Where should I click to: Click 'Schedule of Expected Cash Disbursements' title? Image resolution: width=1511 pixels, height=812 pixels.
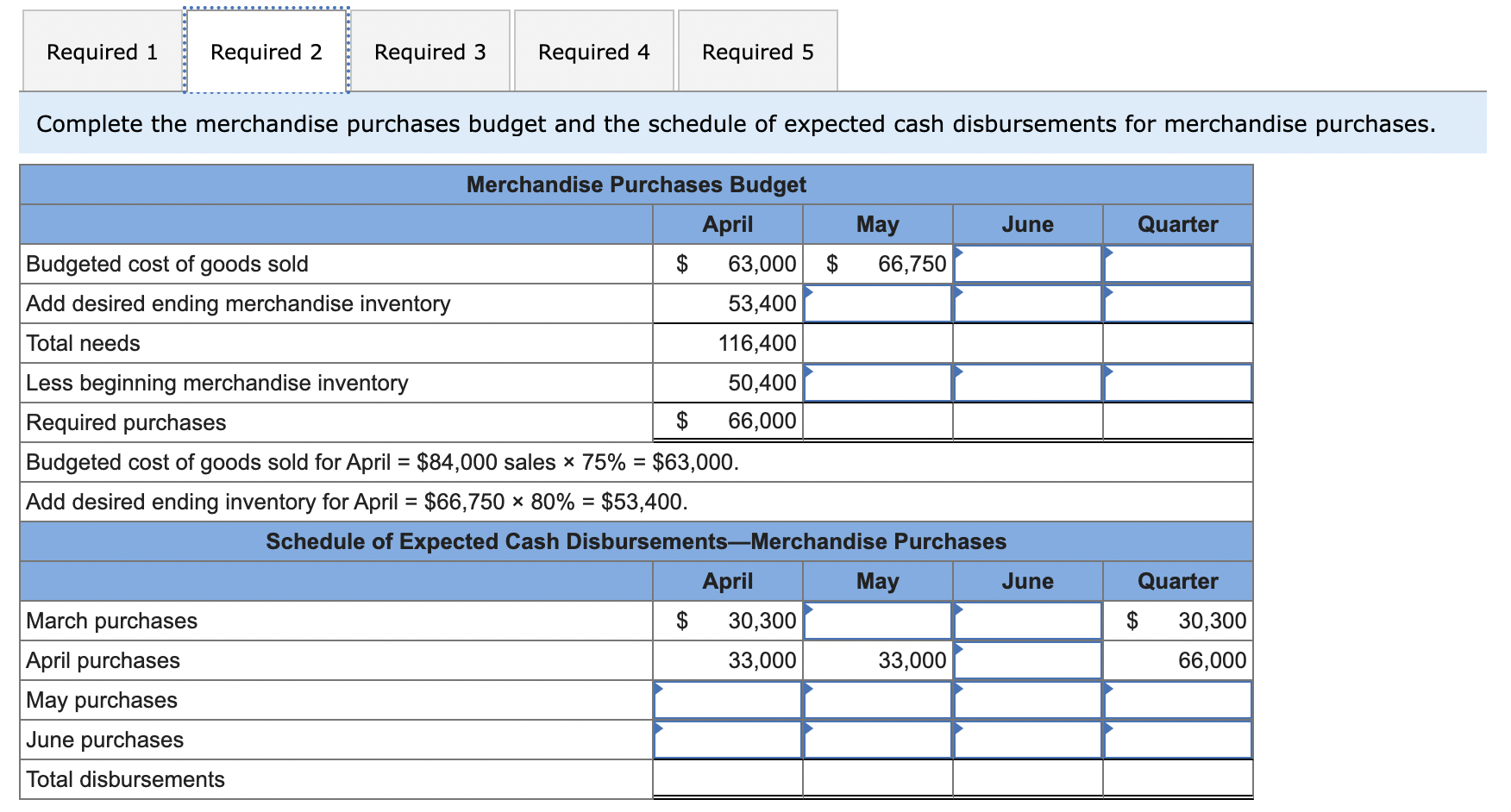(x=636, y=541)
